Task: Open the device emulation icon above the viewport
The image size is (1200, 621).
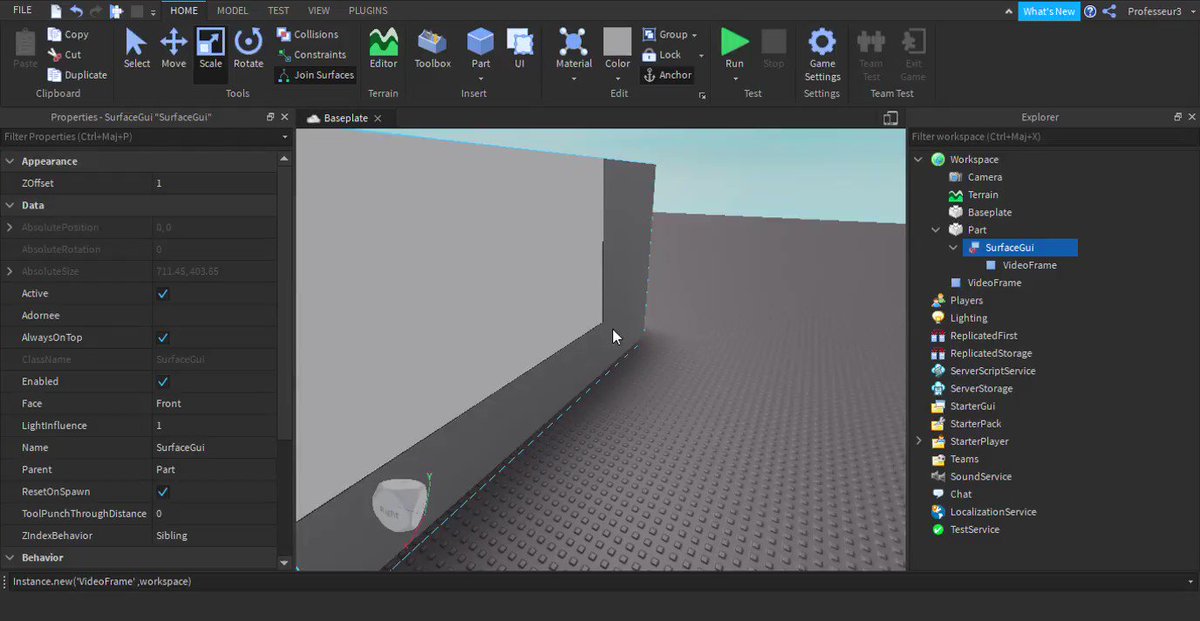Action: tap(891, 118)
